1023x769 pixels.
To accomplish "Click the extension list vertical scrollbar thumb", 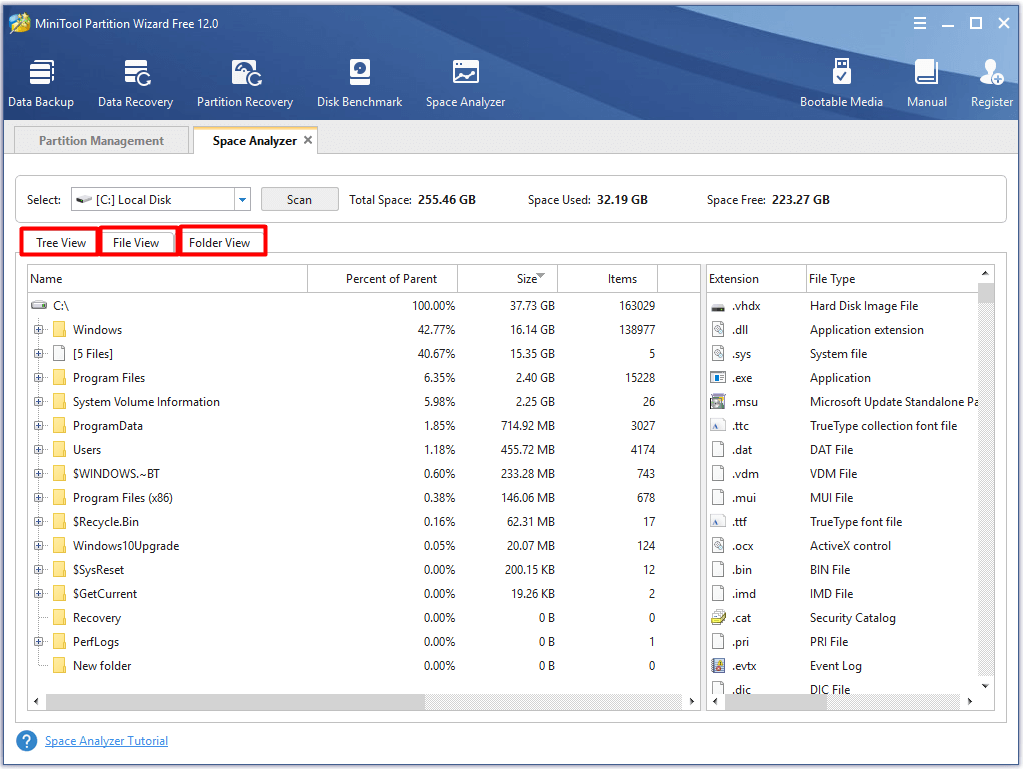I will 986,292.
